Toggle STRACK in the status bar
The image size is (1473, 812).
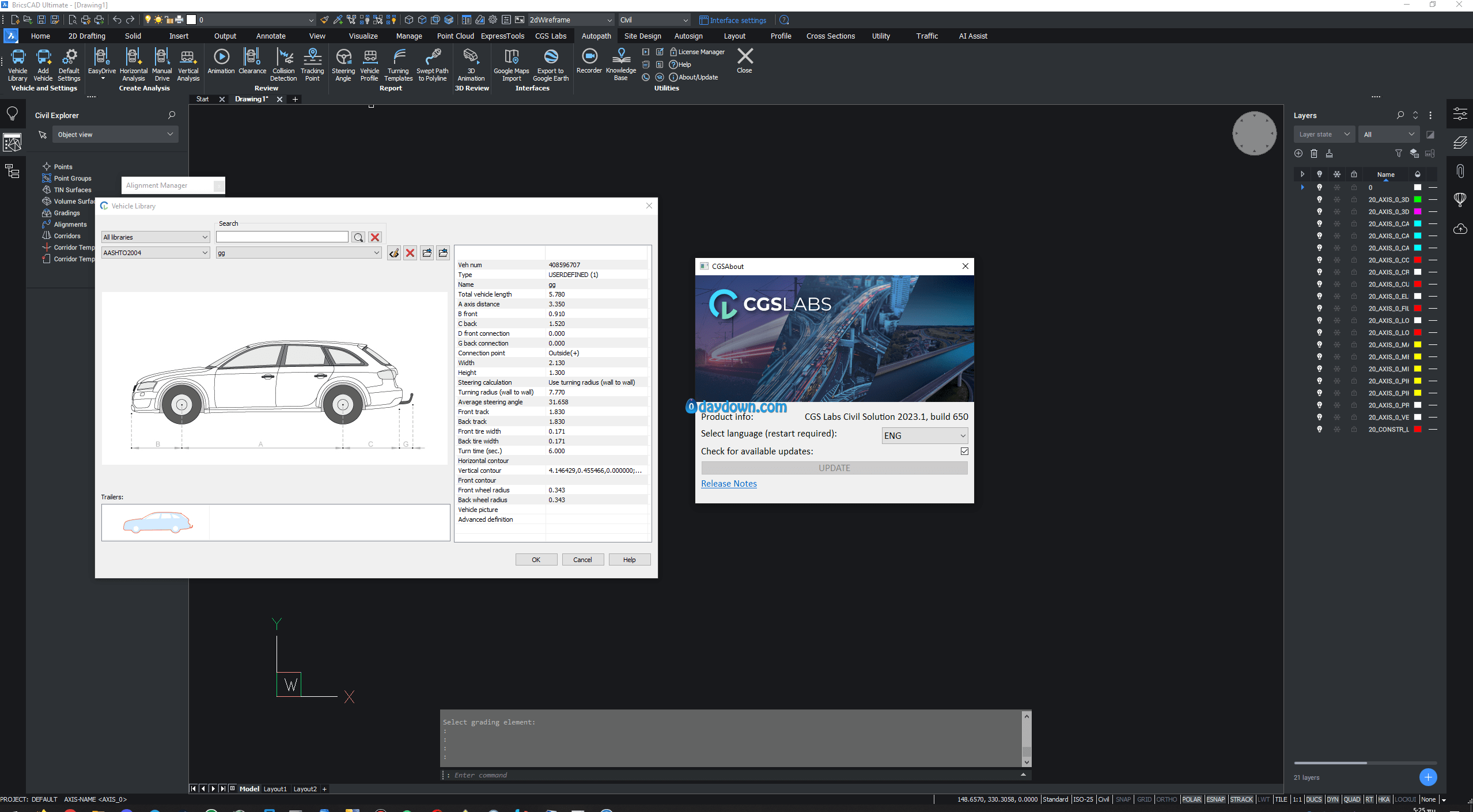coord(1241,799)
